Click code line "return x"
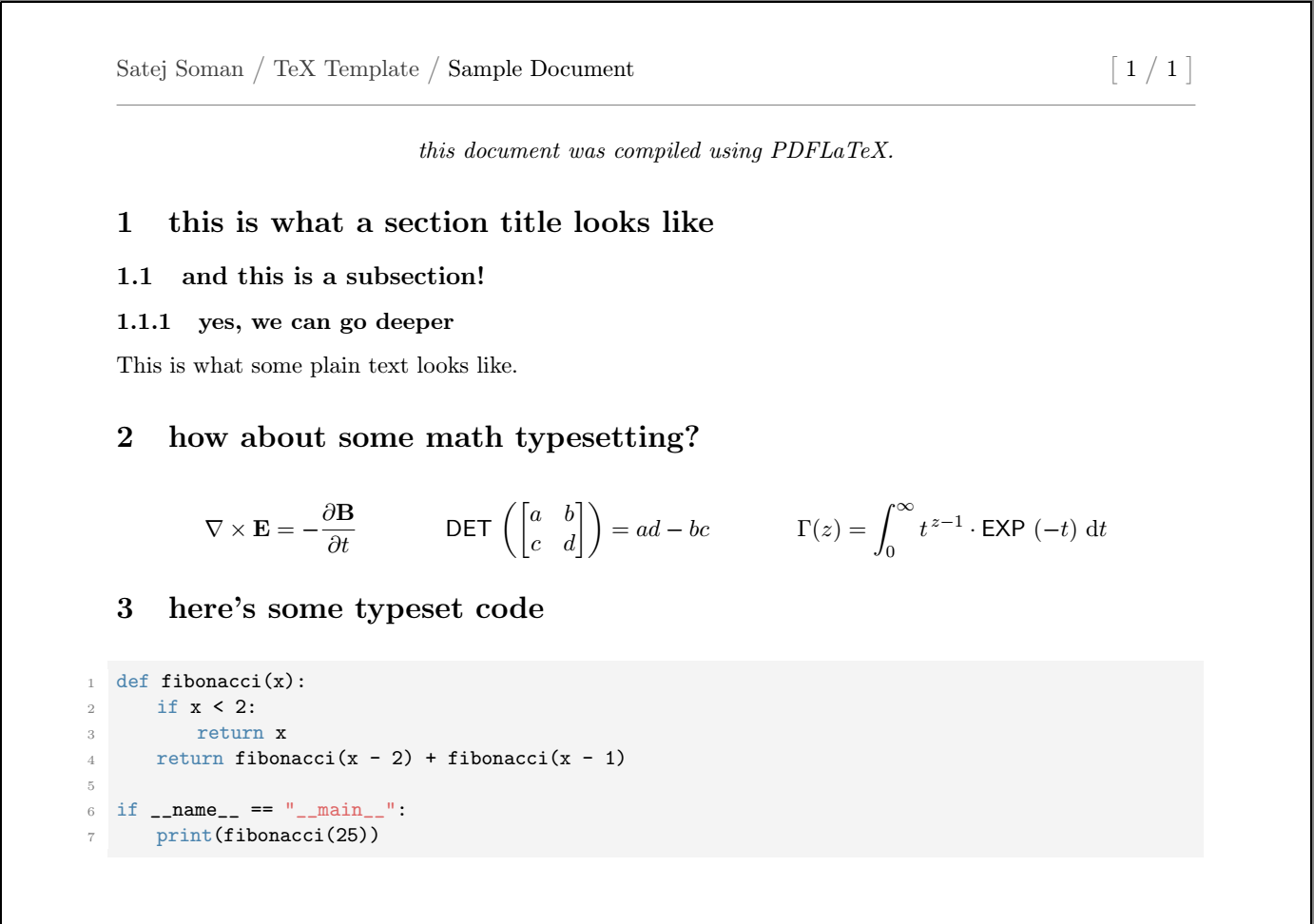This screenshot has height=924, width=1314. (242, 733)
